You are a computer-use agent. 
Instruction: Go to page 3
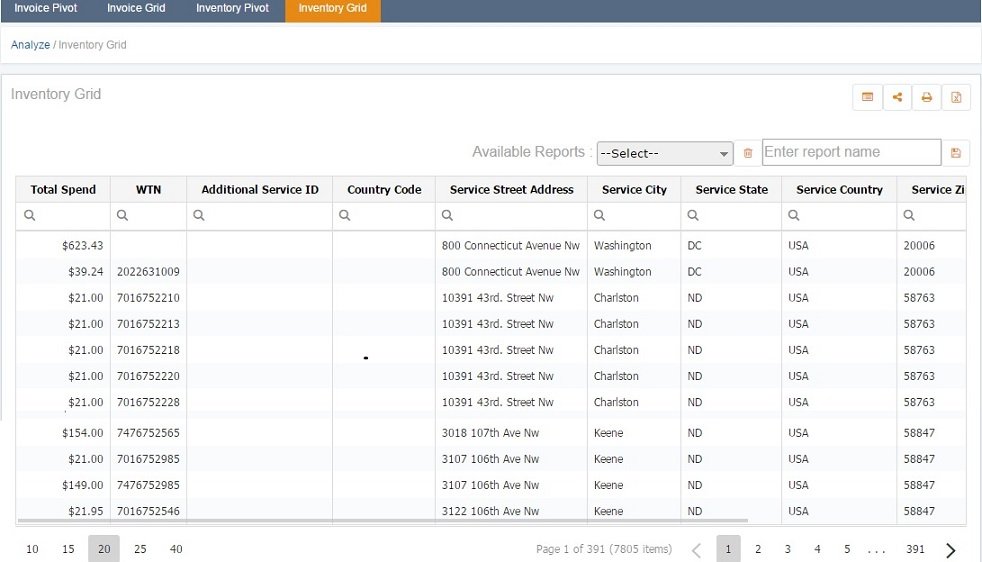tap(787, 549)
